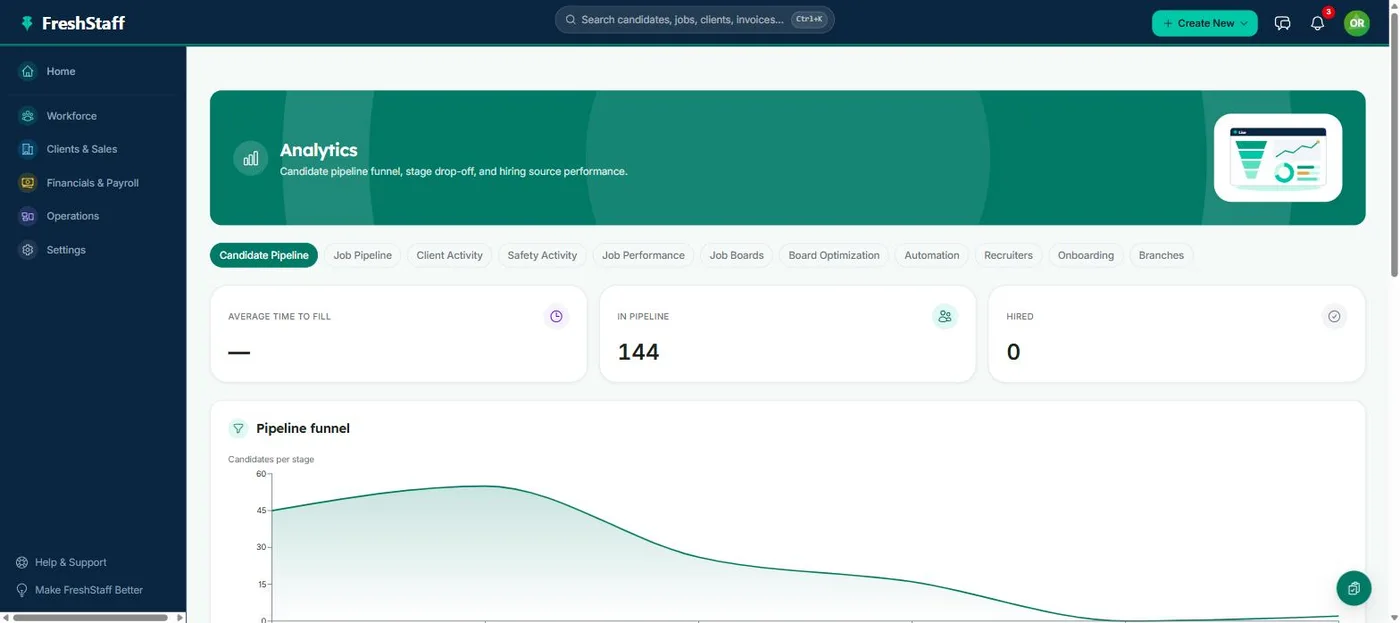Click the Settings gear icon
Viewport: 1400px width, 623px height.
point(28,250)
